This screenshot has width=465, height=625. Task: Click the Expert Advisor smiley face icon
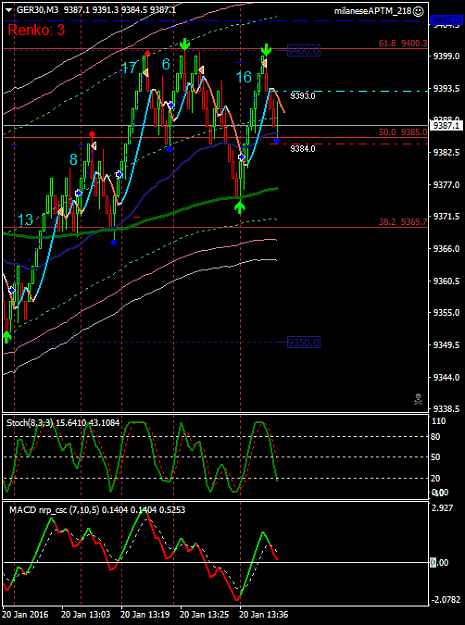coord(418,11)
